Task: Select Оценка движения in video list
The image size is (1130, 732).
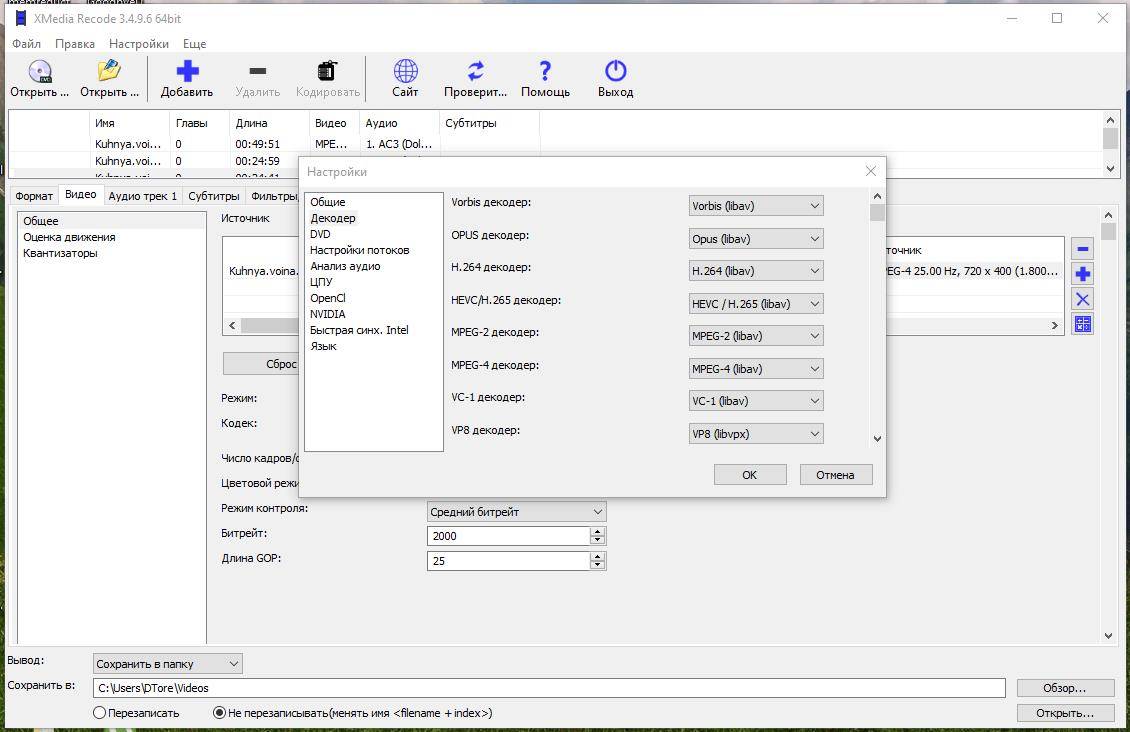Action: [x=69, y=237]
